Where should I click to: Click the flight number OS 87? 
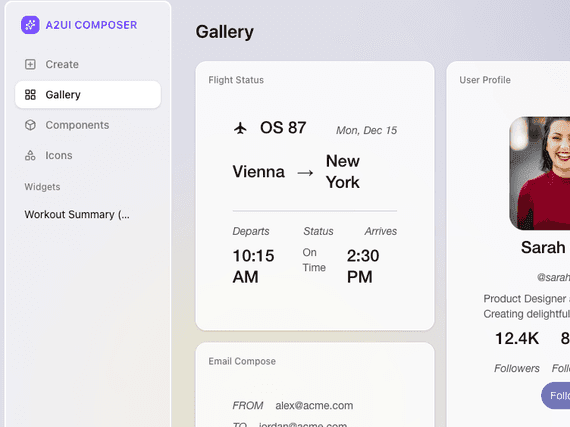[x=283, y=128]
